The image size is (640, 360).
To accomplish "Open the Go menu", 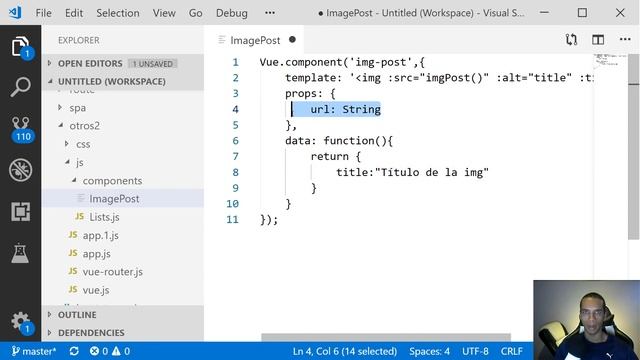I will [196, 13].
